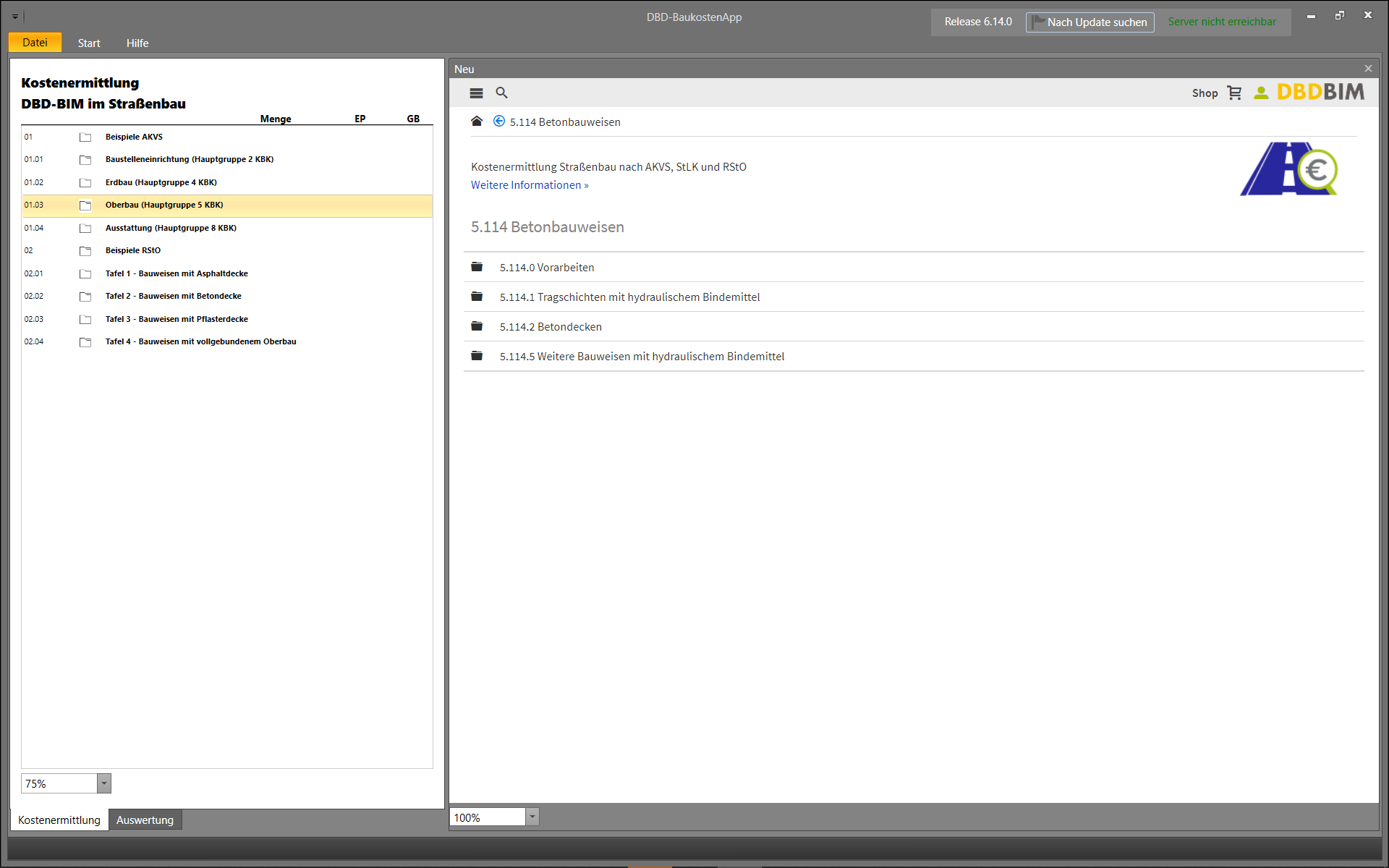Viewport: 1389px width, 868px height.
Task: Open the Datei menu
Action: [35, 43]
